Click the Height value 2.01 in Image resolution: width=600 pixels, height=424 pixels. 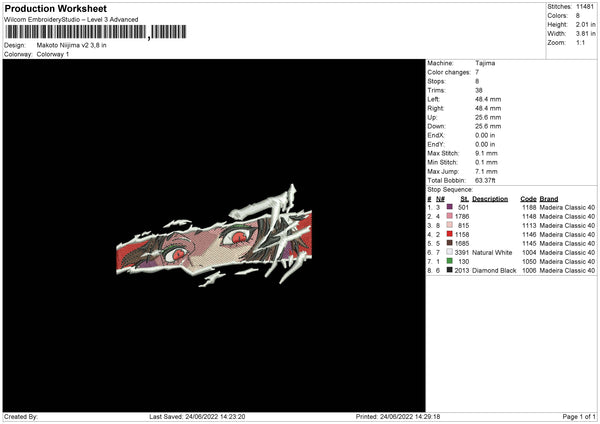pyautogui.click(x=585, y=24)
